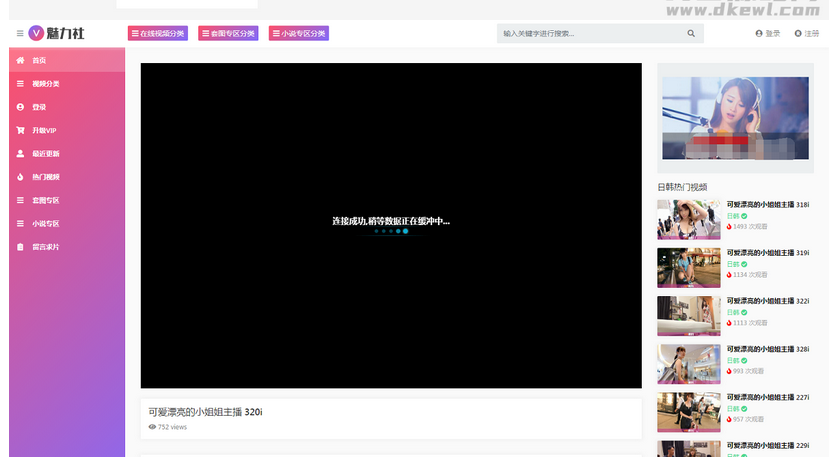The width and height of the screenshot is (831, 457).
Task: Click the flame icon beside 热门视频
Action: pyautogui.click(x=20, y=177)
